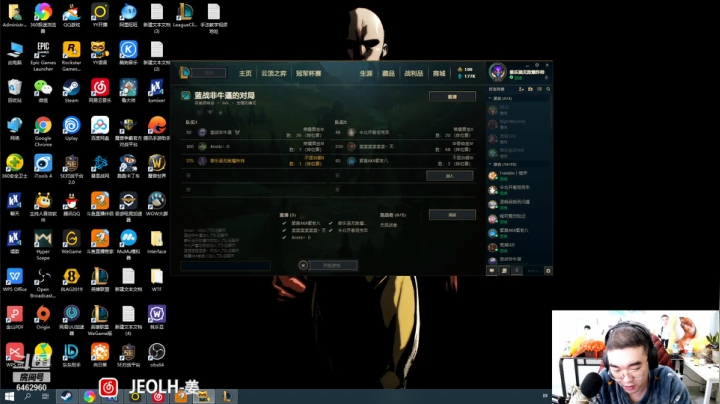The width and height of the screenshot is (720, 404).
Task: Open the iTools 4 desktop shortcut
Action: click(43, 166)
